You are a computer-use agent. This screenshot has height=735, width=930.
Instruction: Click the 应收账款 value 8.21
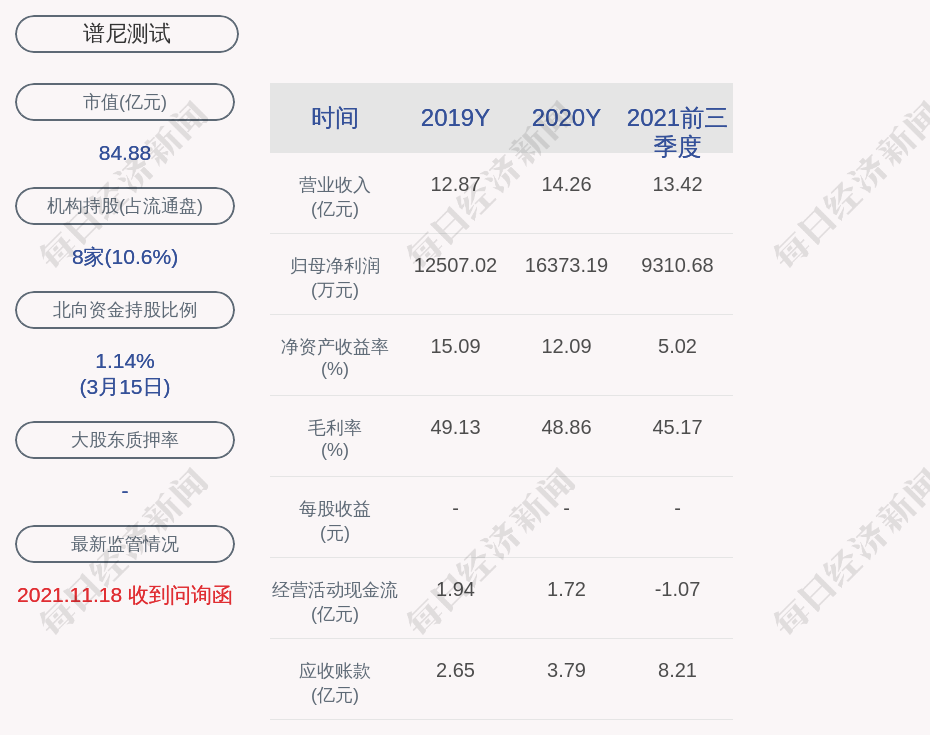tap(677, 670)
